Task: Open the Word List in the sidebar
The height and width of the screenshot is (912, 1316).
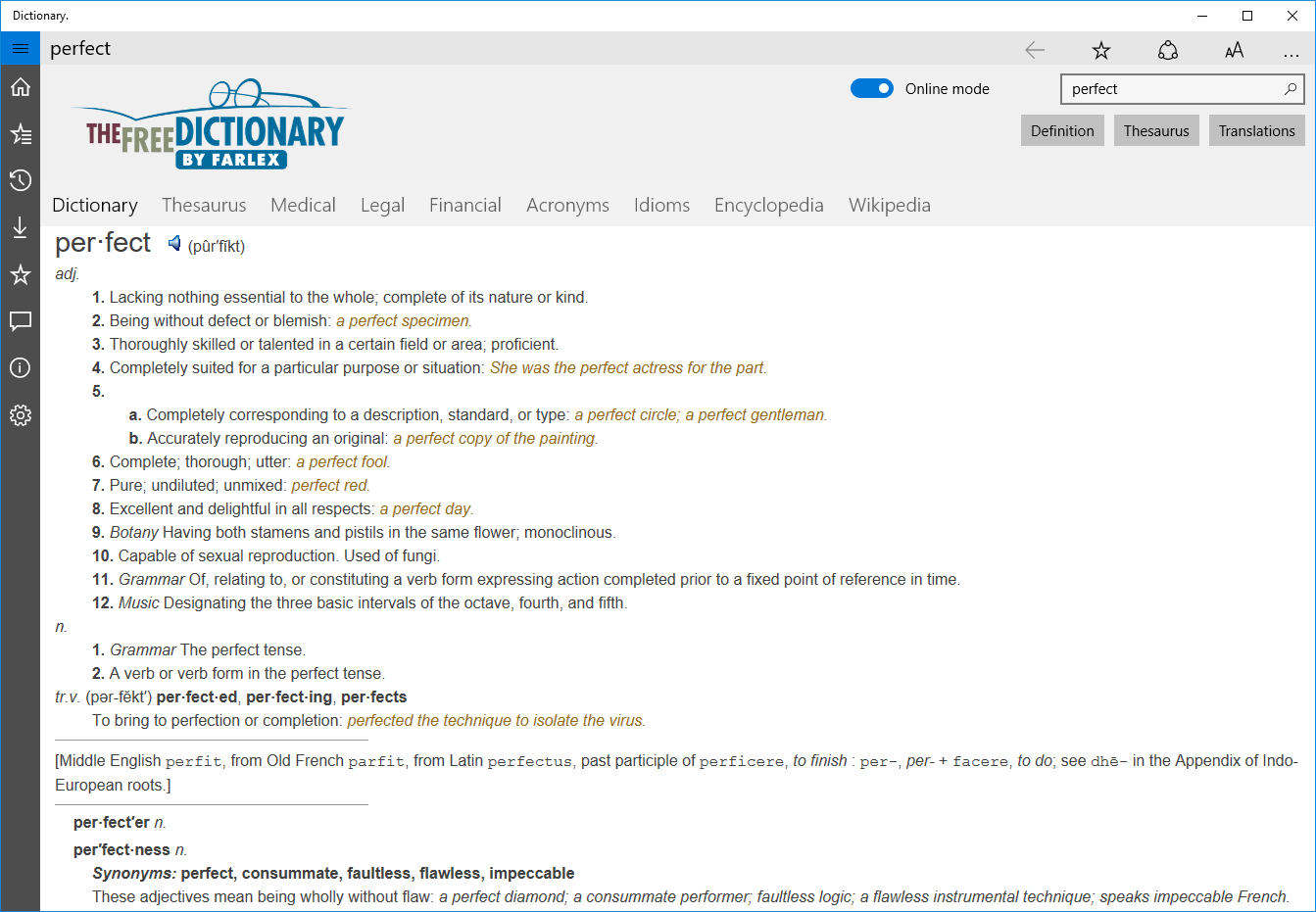Action: click(x=21, y=133)
